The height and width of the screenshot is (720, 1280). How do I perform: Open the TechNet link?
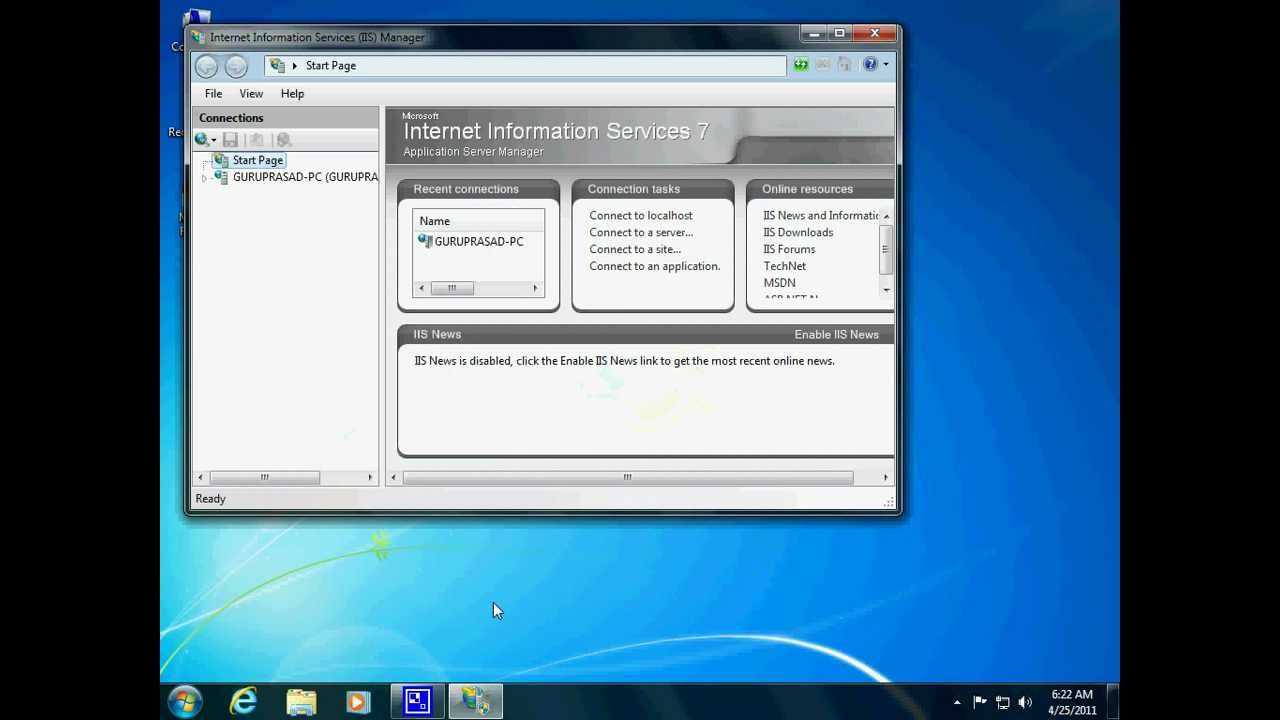(x=785, y=266)
